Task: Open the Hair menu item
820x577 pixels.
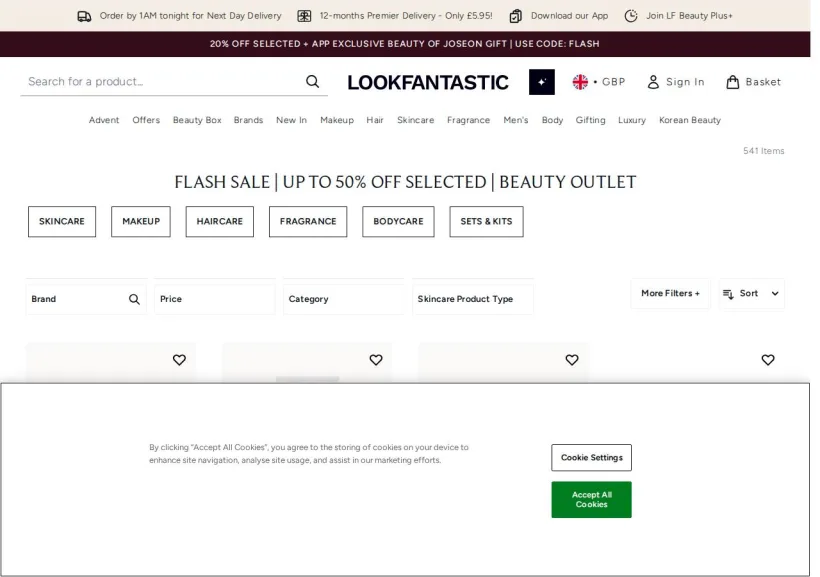Action: click(375, 120)
